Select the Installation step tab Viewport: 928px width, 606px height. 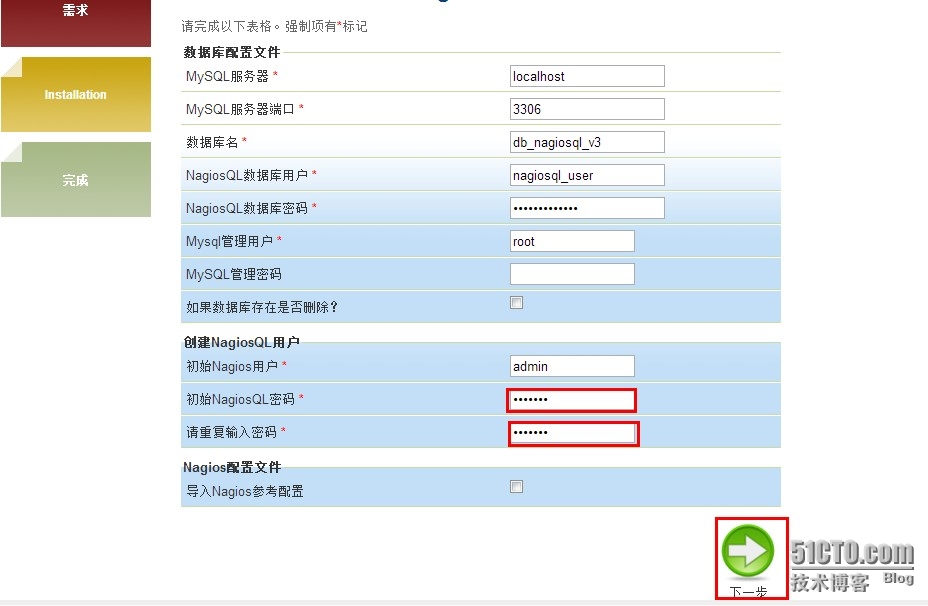76,95
